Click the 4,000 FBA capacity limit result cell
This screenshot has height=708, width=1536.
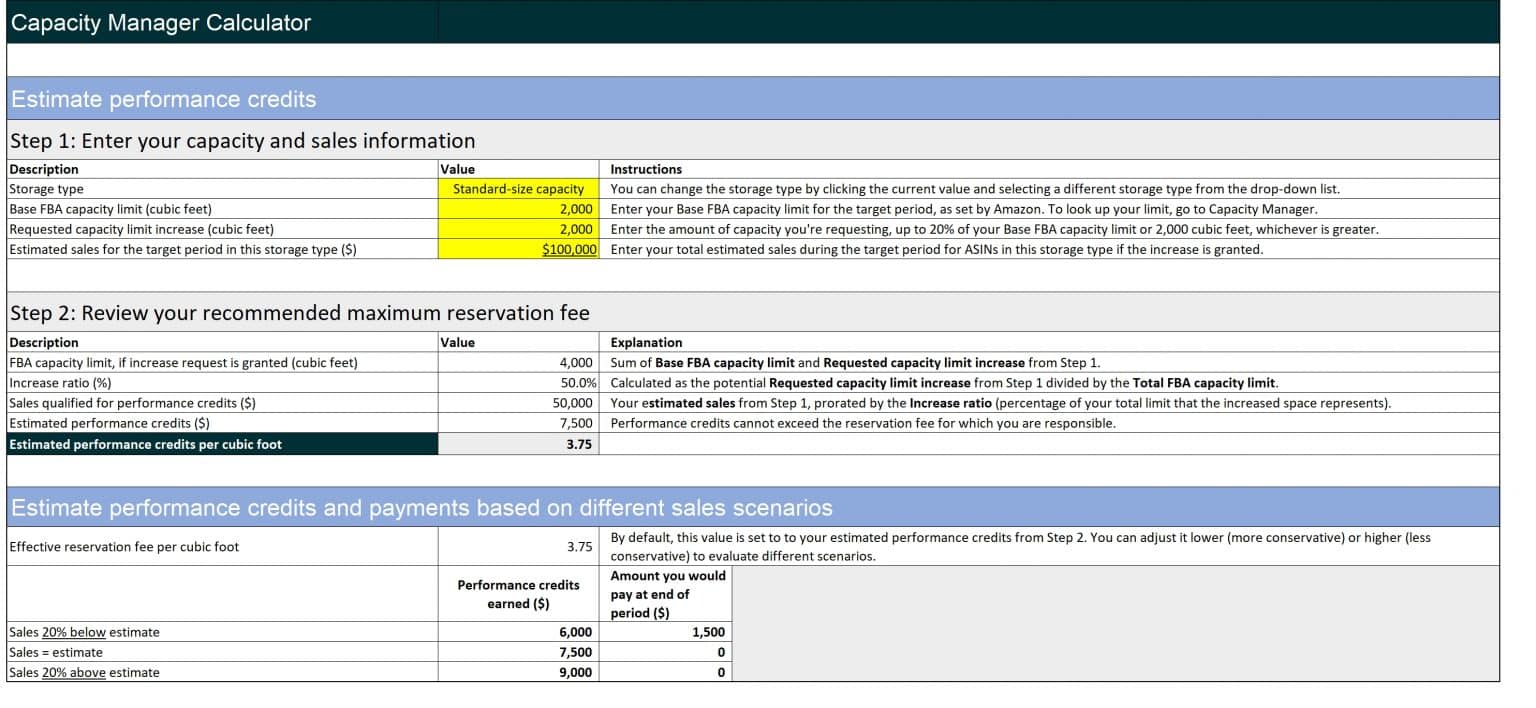[518, 362]
